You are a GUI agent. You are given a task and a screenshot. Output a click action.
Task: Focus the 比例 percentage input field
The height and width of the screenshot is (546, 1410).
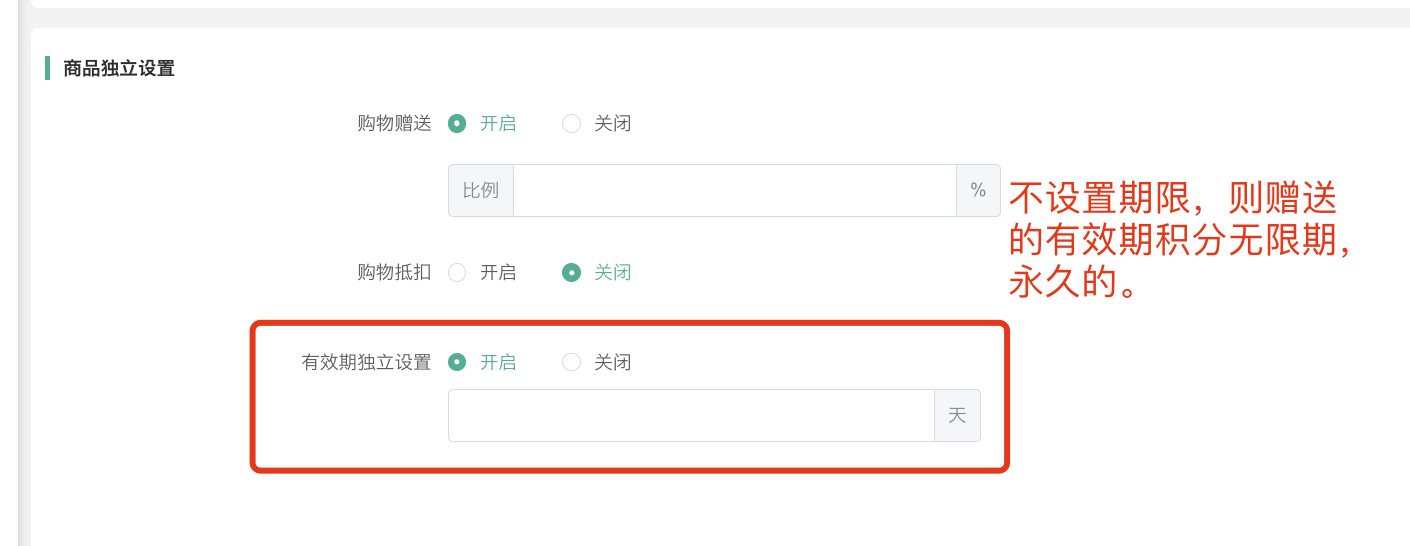coord(735,190)
